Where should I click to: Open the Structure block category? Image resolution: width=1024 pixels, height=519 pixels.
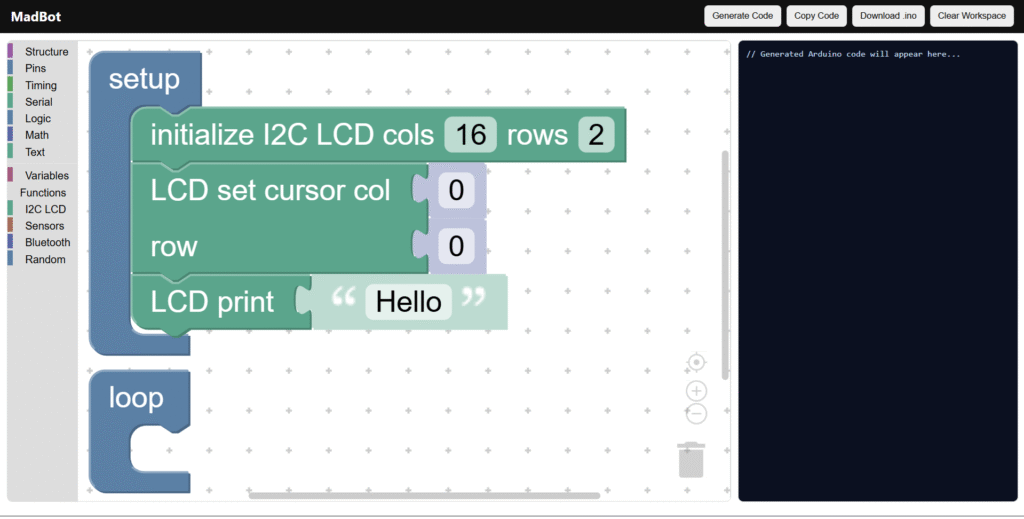coord(46,52)
